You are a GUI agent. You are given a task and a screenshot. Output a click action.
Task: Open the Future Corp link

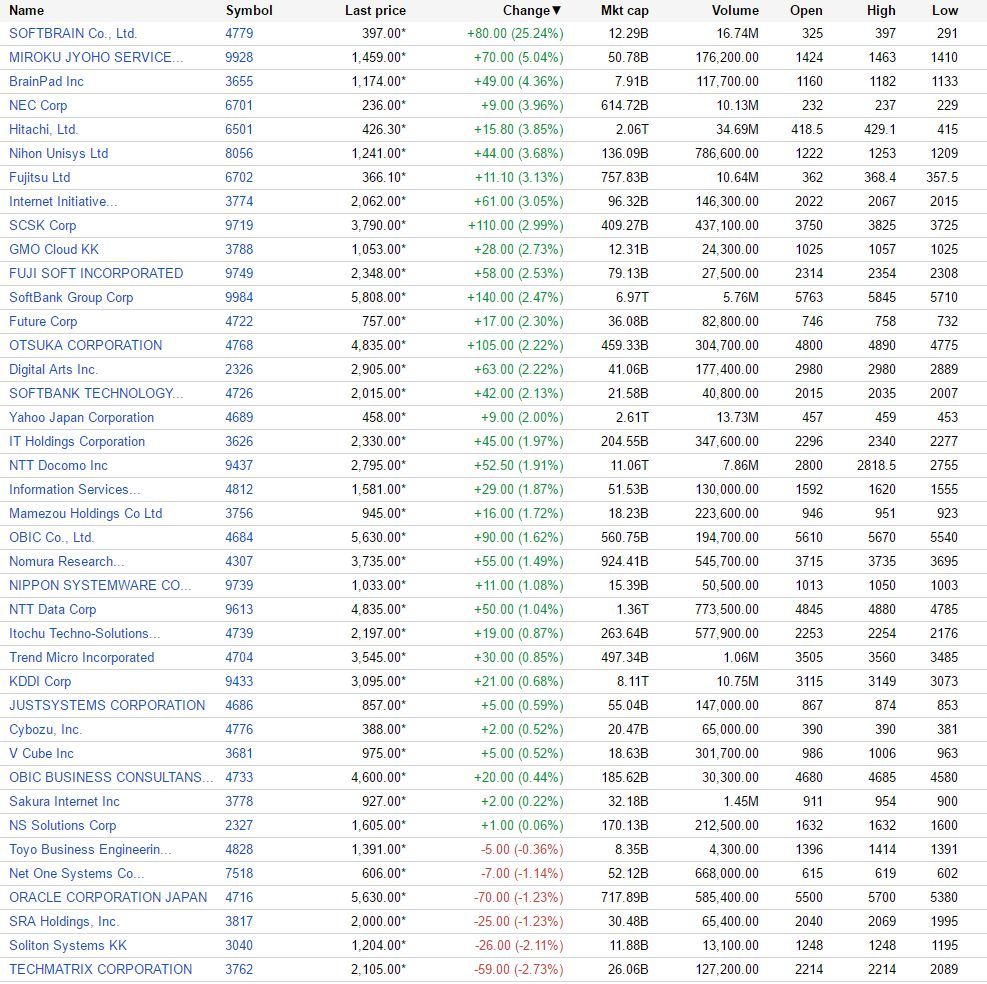[x=43, y=321]
